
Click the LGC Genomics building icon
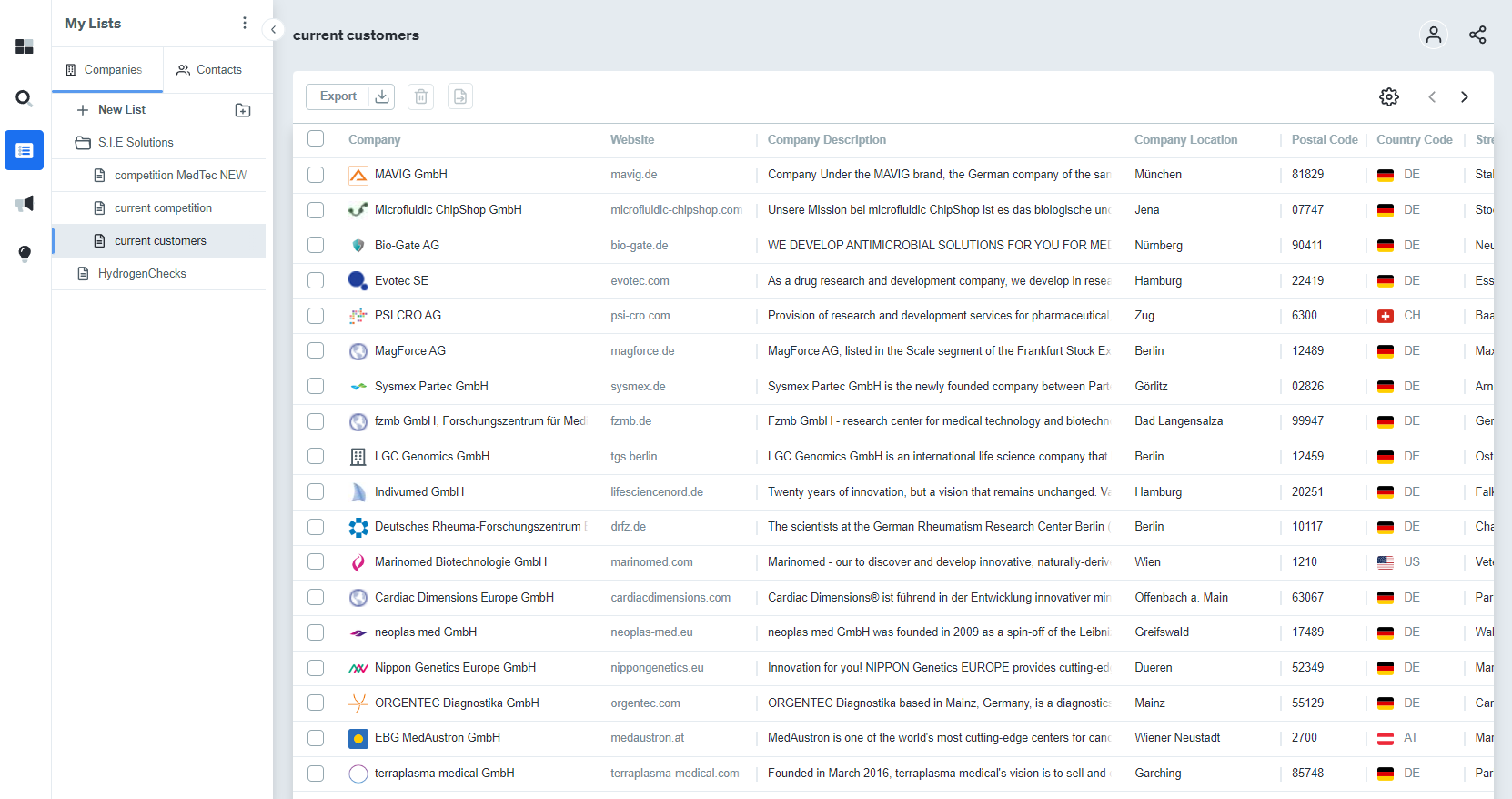pos(358,457)
